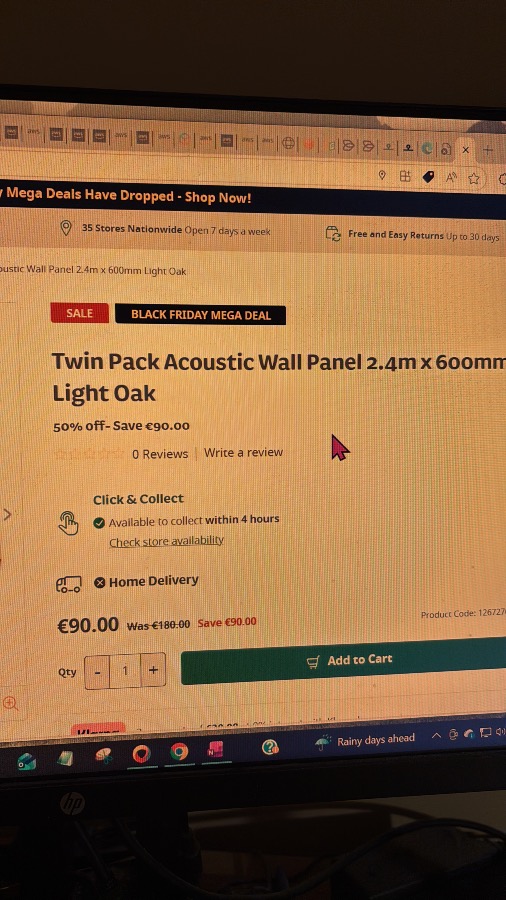This screenshot has height=900, width=506.
Task: Click the store locator pin icon
Action: click(66, 228)
